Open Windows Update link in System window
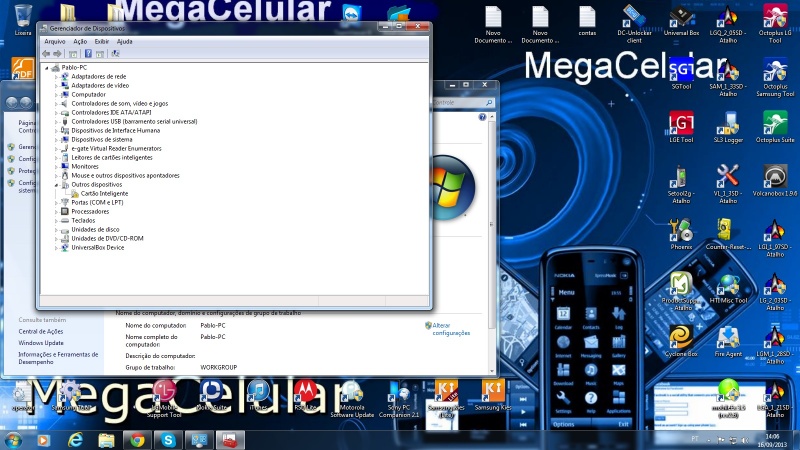This screenshot has width=800, height=450. [x=41, y=343]
